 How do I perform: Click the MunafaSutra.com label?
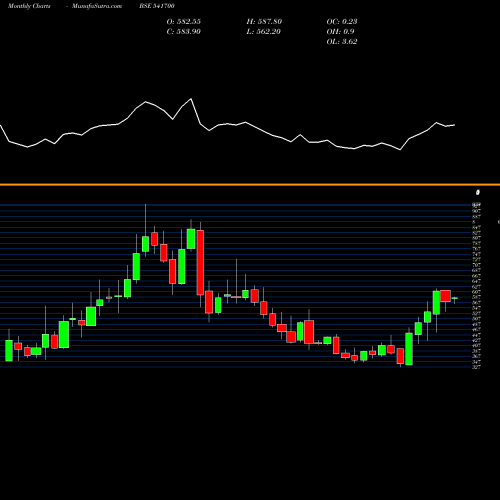point(97,6)
